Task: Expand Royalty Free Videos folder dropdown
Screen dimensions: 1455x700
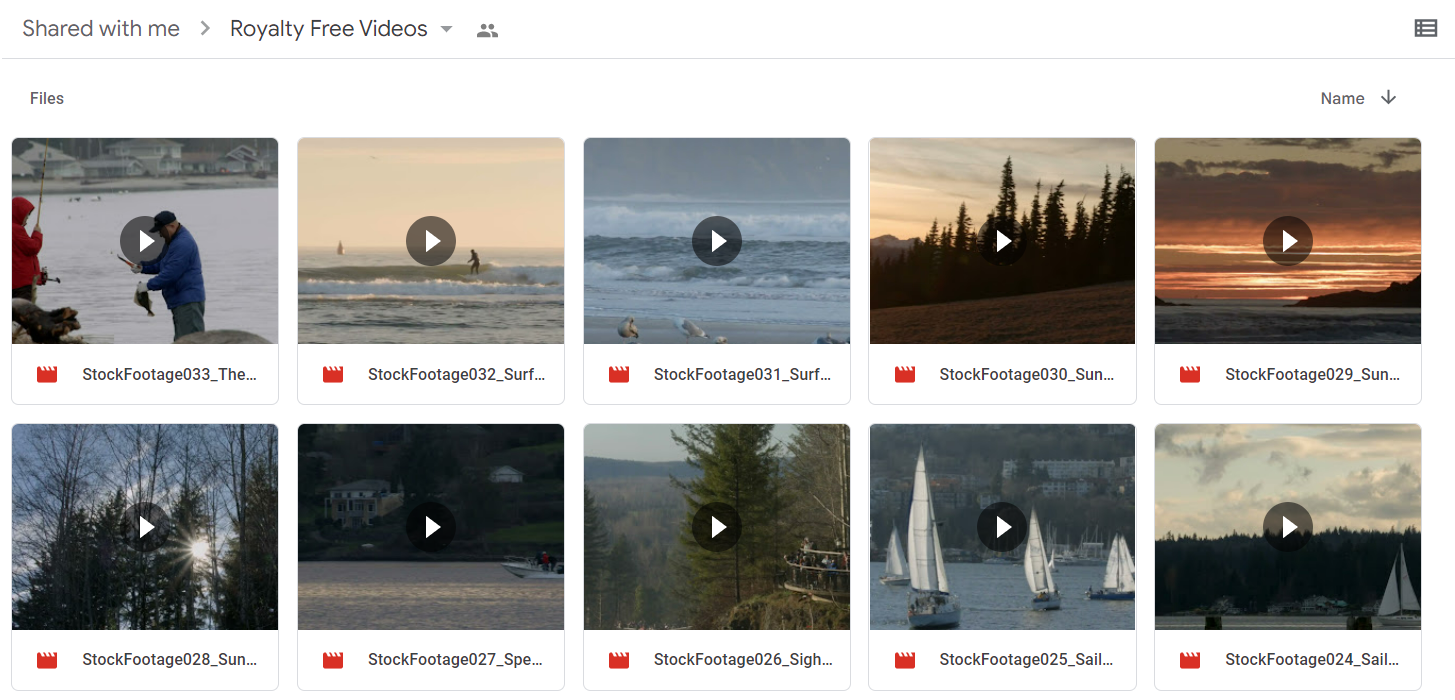Action: tap(446, 29)
